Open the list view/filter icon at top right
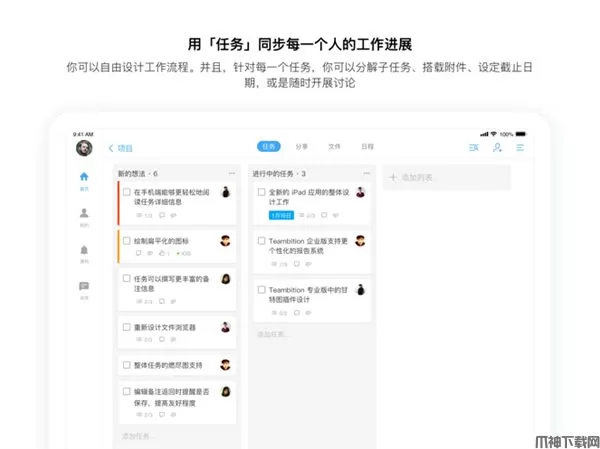Viewport: 600px width, 449px height. click(474, 147)
